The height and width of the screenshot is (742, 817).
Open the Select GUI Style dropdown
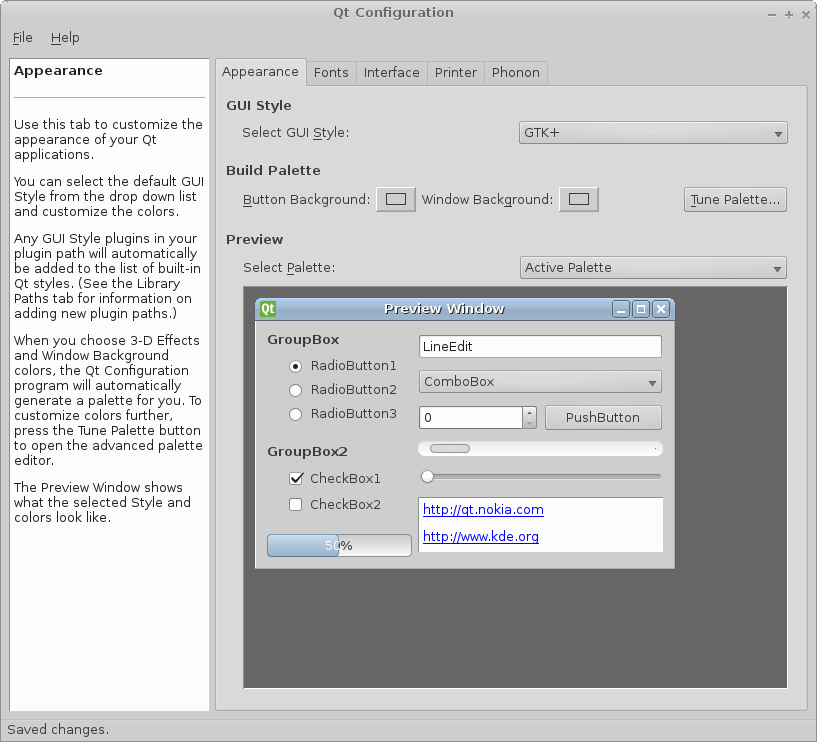point(652,131)
